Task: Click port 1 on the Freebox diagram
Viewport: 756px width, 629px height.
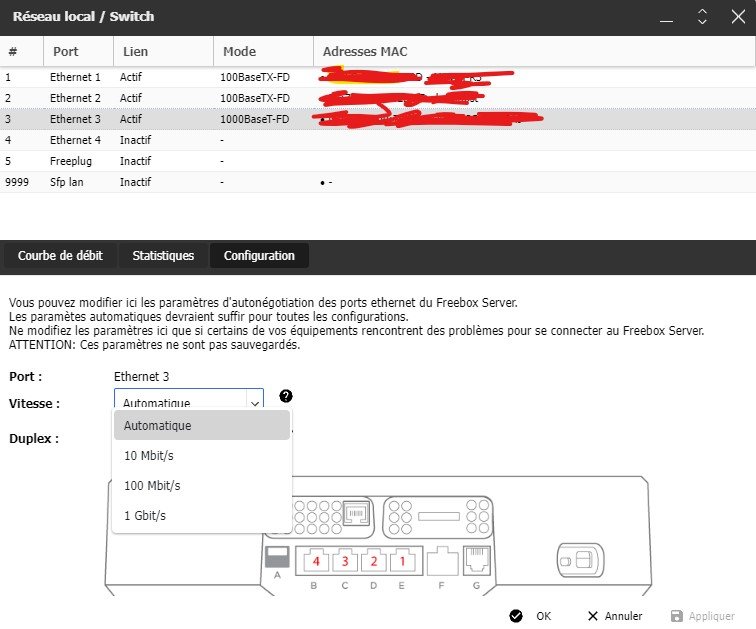Action: [x=402, y=561]
